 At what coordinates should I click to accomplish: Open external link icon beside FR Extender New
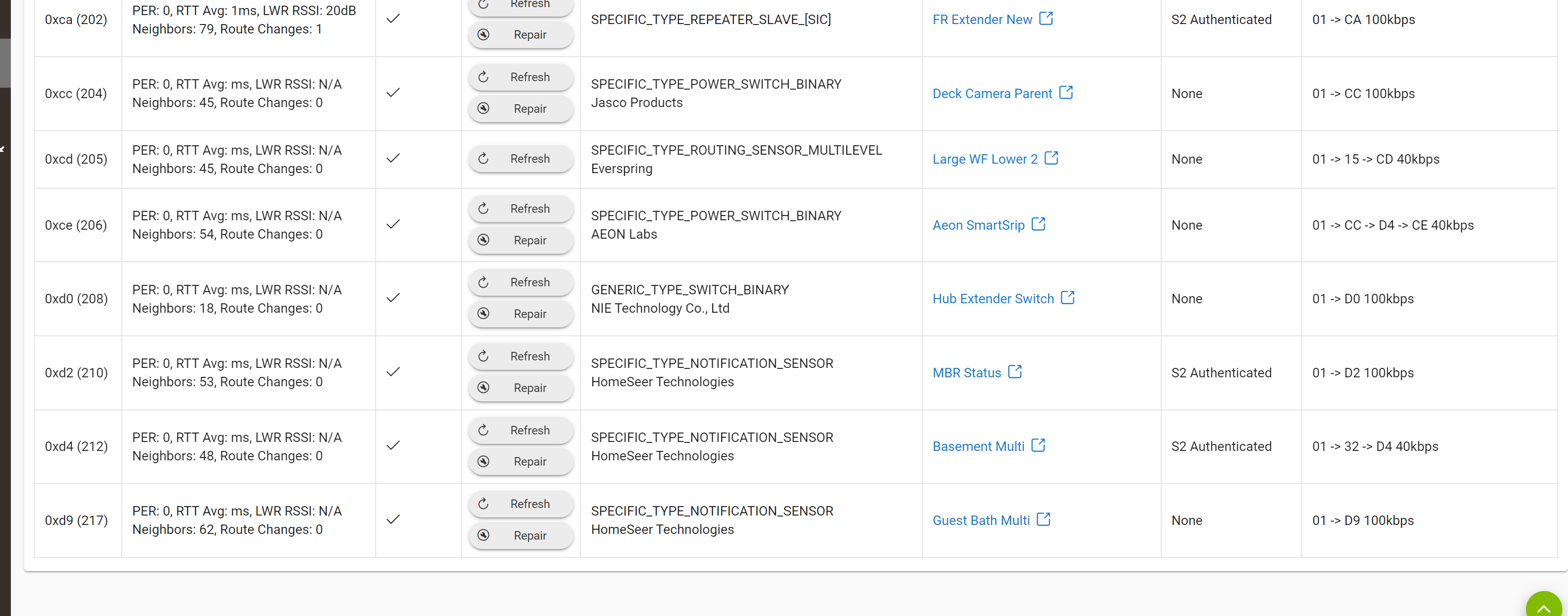1046,18
